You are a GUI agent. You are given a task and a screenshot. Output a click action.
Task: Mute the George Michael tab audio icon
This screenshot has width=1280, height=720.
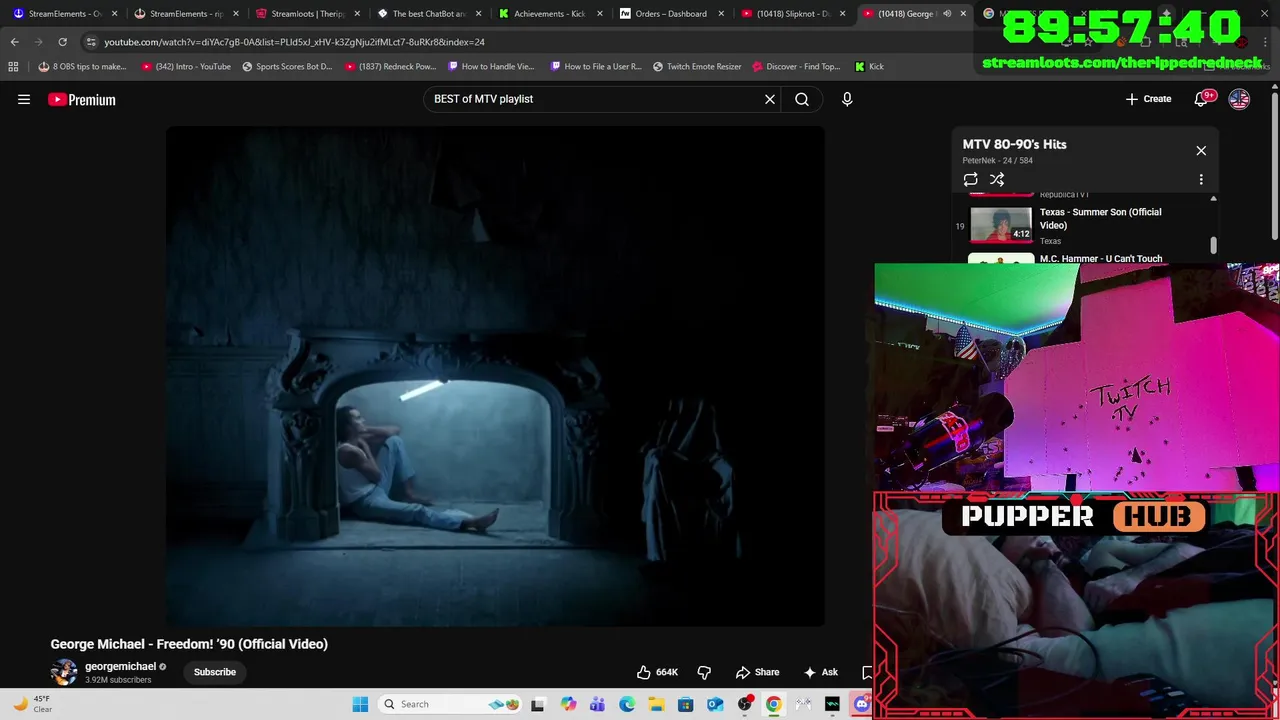947,14
